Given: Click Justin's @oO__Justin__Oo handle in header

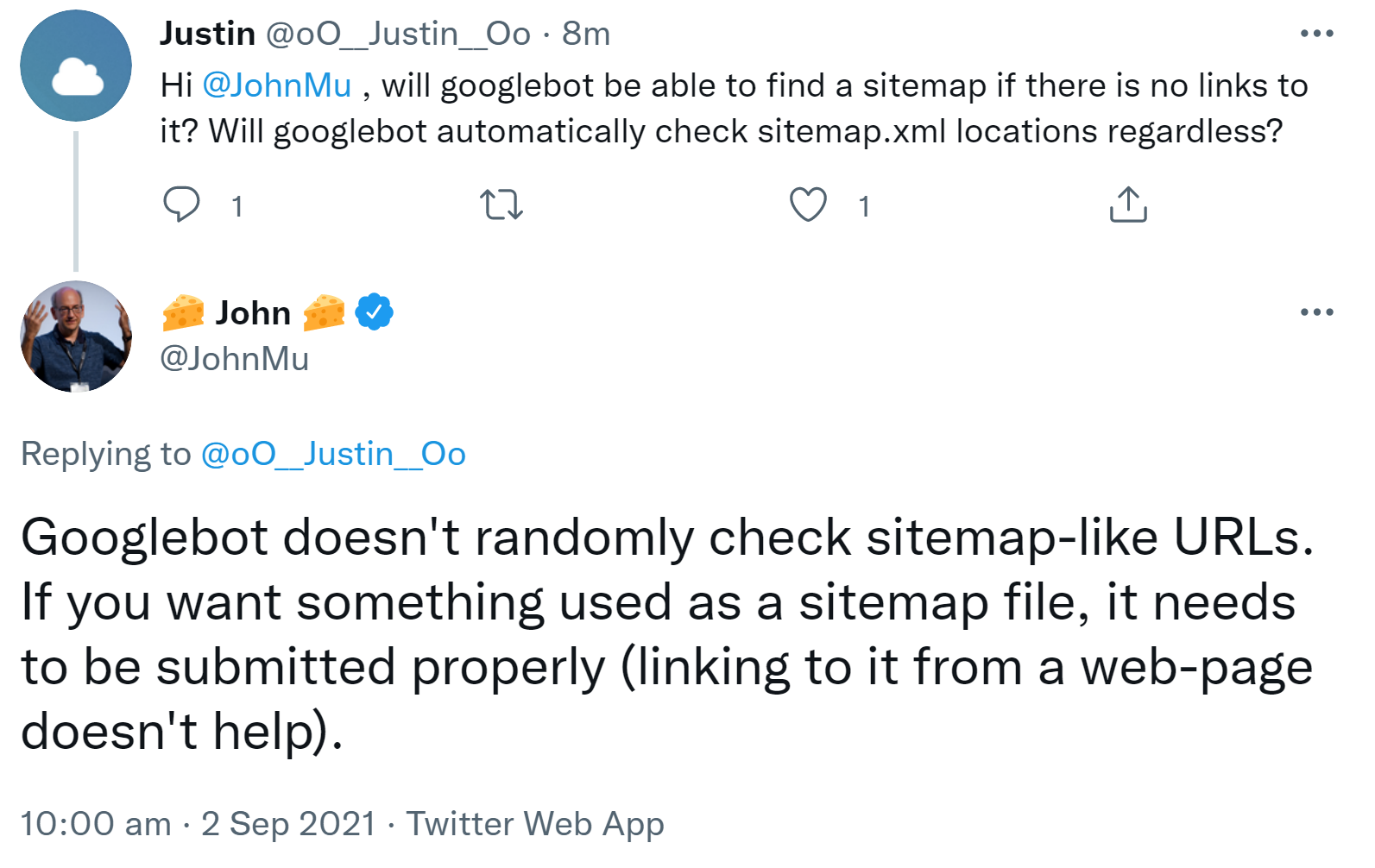Looking at the screenshot, I should [398, 34].
